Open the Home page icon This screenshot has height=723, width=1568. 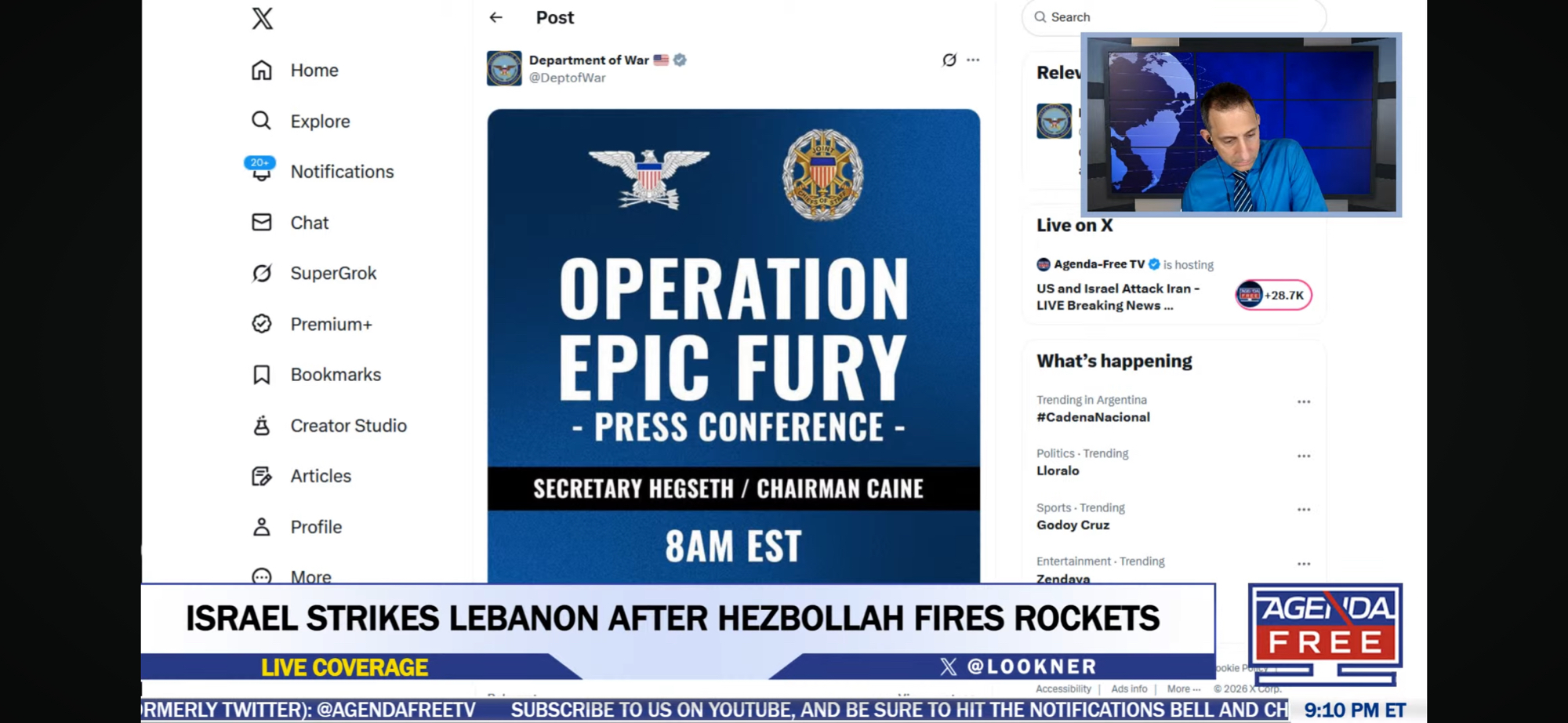tap(262, 70)
